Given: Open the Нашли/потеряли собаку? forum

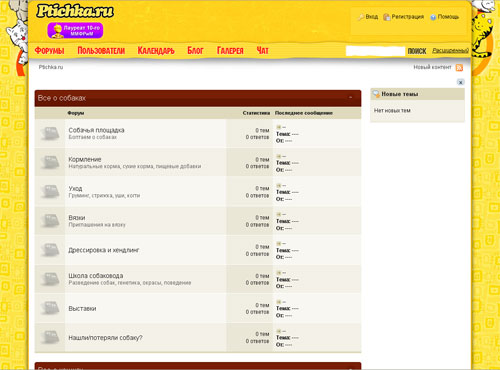Looking at the screenshot, I should [x=105, y=338].
